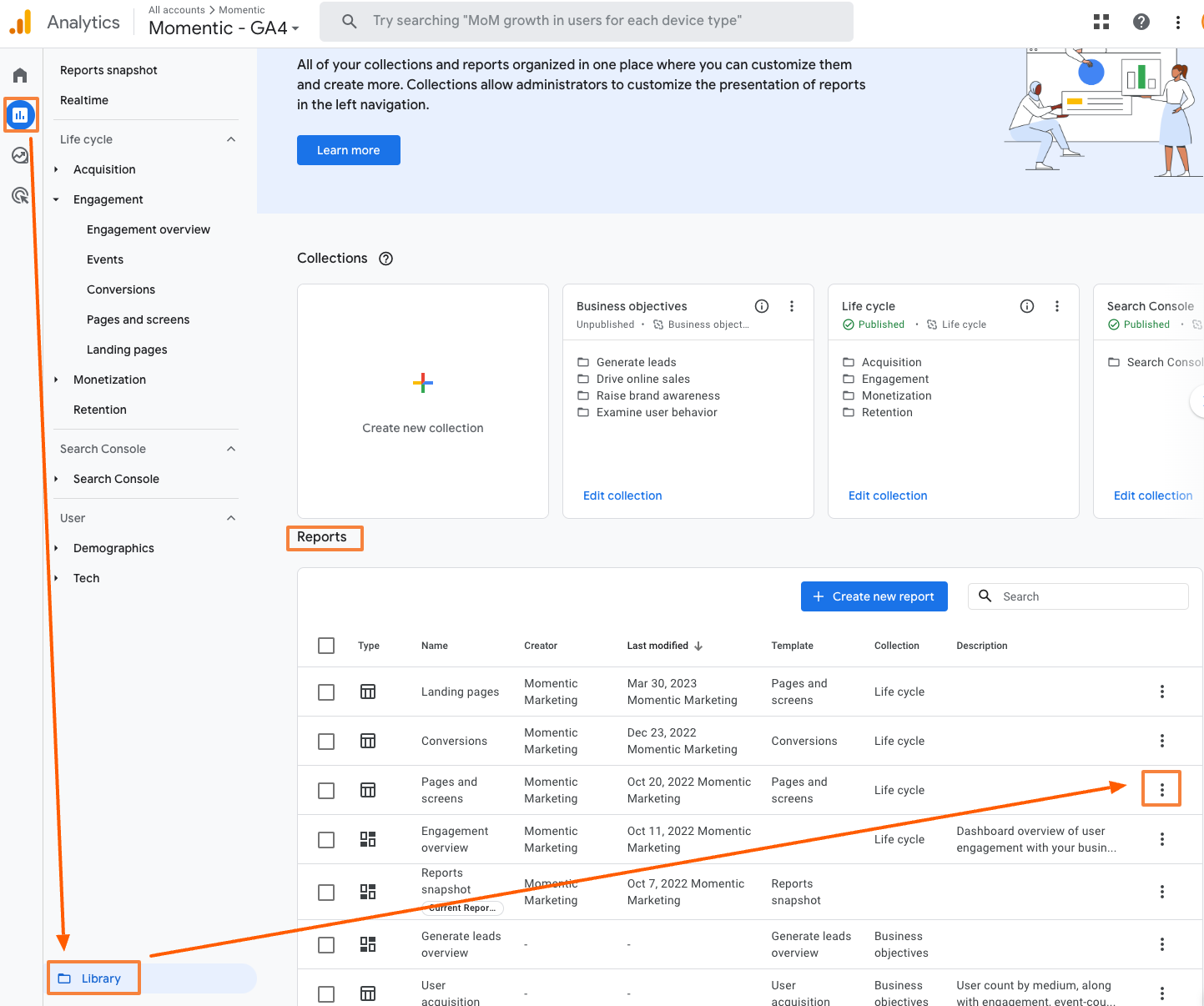Viewport: 1204px width, 1006px height.
Task: Expand the Acquisition tree item
Action: tap(56, 169)
